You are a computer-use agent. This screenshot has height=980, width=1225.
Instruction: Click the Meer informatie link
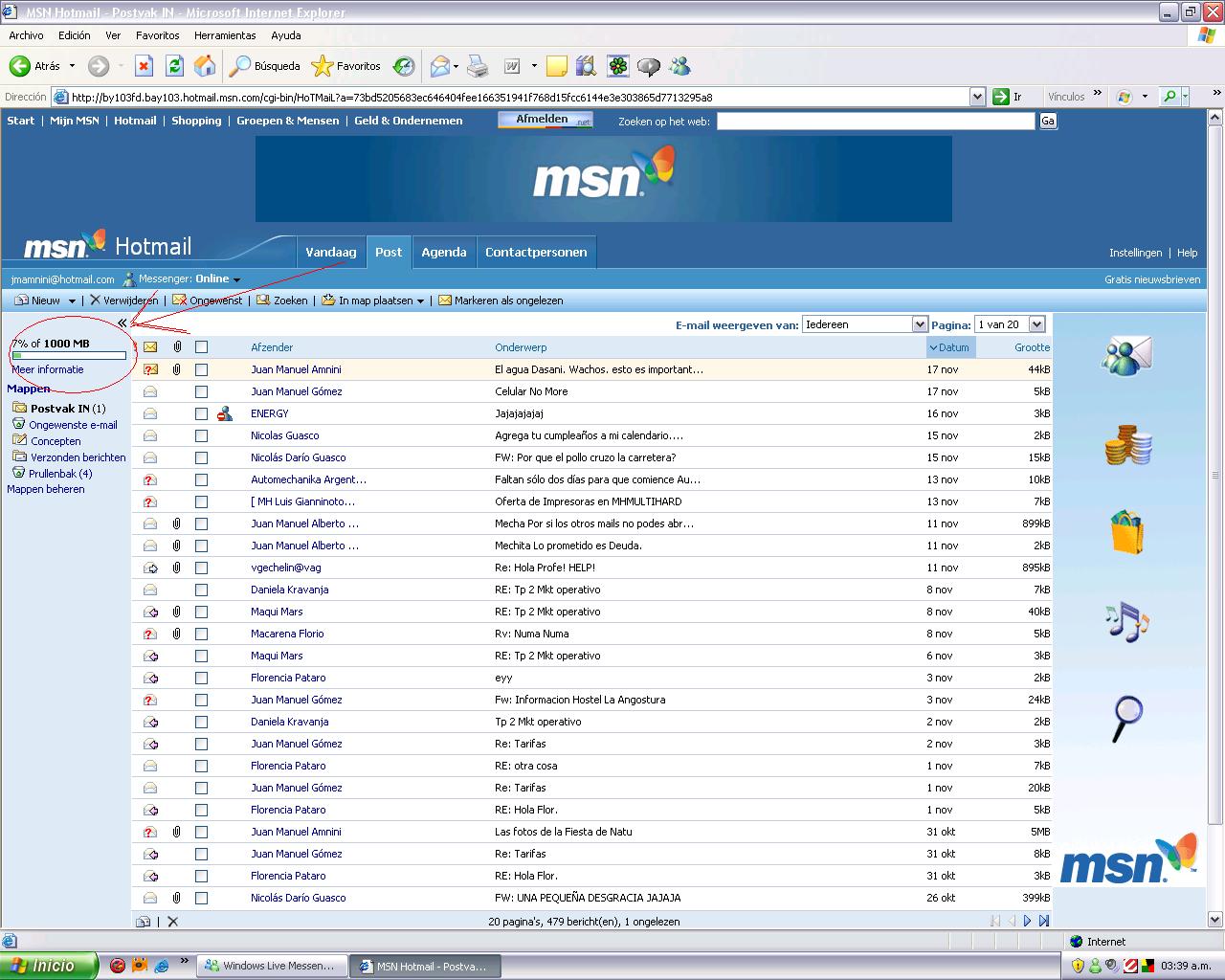pos(48,369)
